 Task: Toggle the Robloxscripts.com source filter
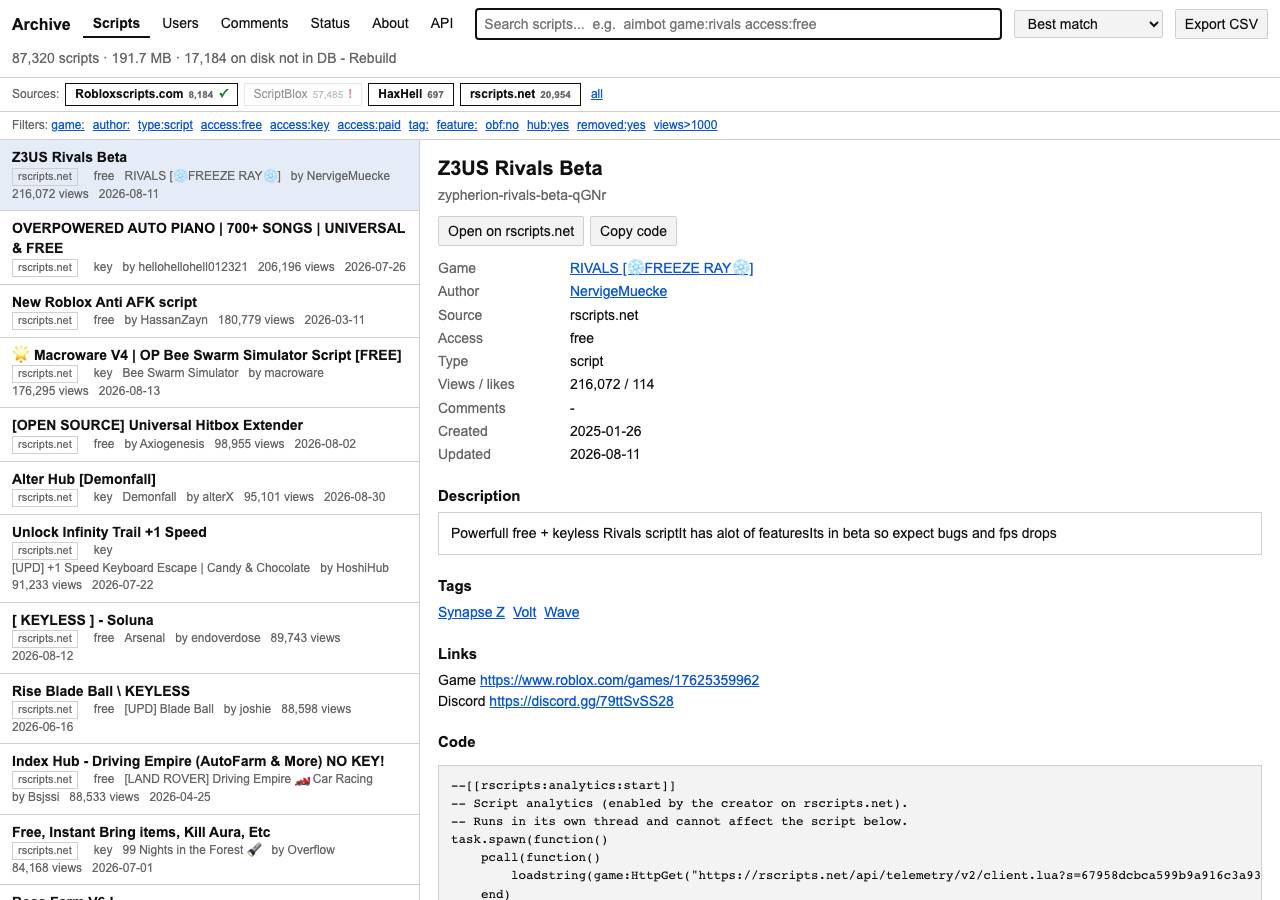point(151,94)
